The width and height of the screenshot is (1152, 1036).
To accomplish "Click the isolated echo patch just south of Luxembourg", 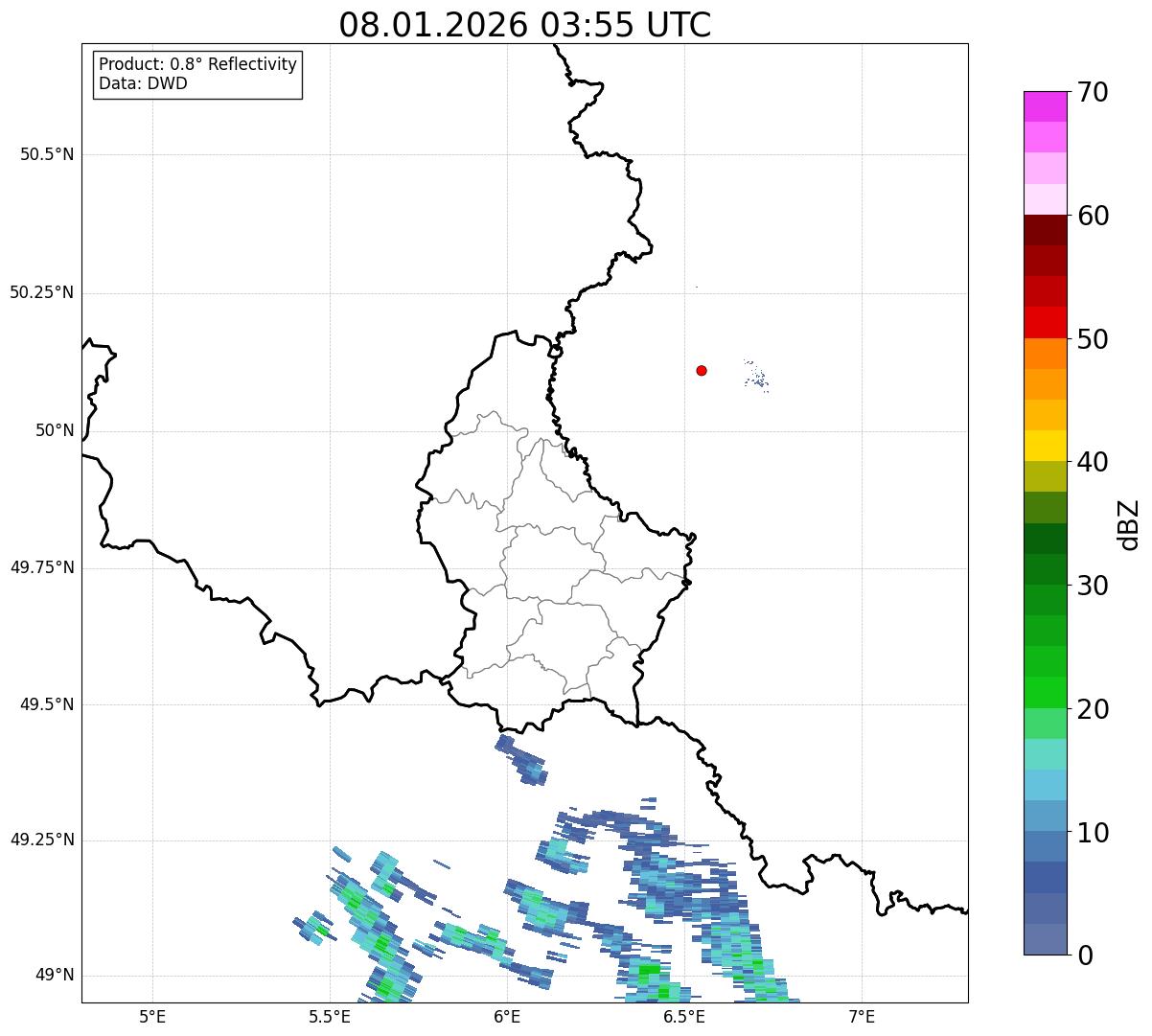I will click(521, 761).
